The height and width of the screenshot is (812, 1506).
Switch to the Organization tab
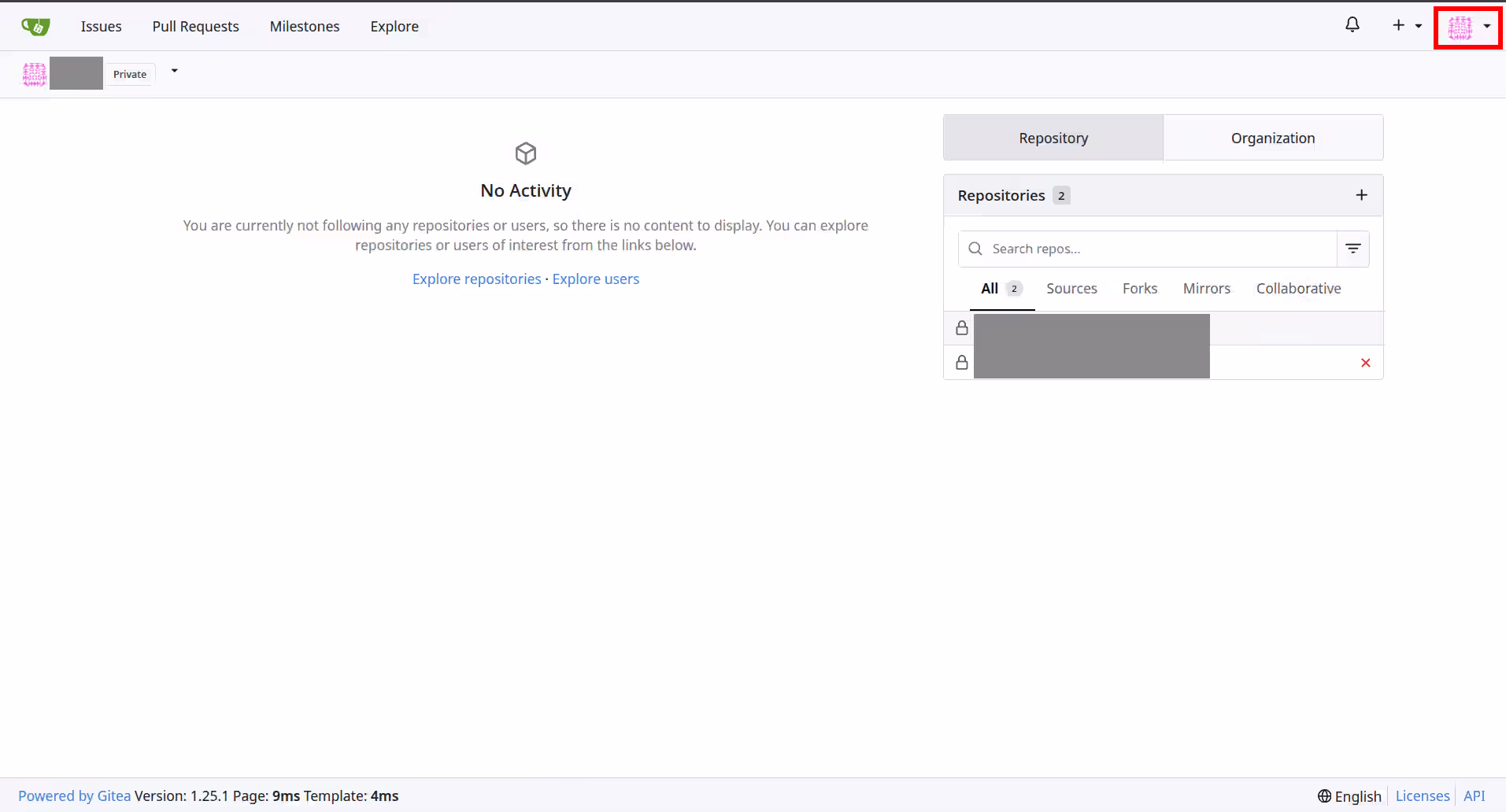[1272, 138]
